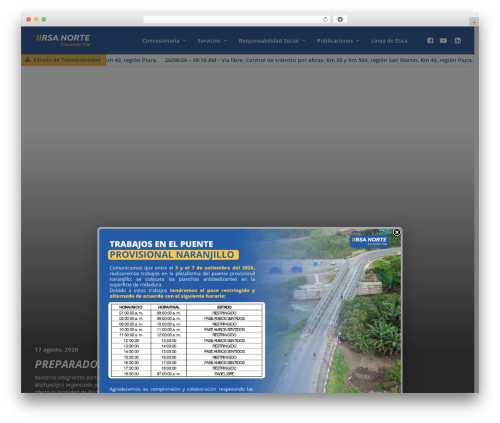Screen dimensions: 500x423
Task: Expand the Publicaciones dropdown menu
Action: click(x=338, y=41)
